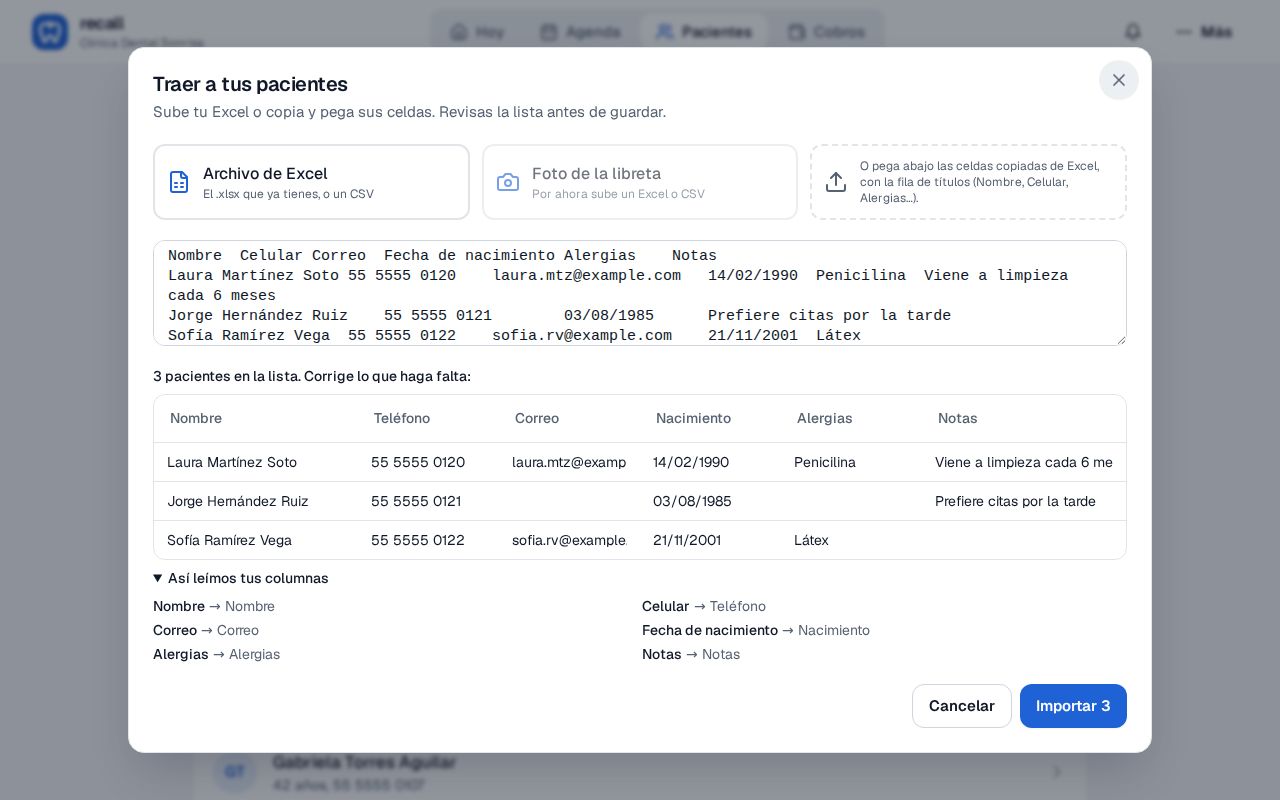
Task: Close the Traer a tus pacientes dialog
Action: coord(1119,80)
